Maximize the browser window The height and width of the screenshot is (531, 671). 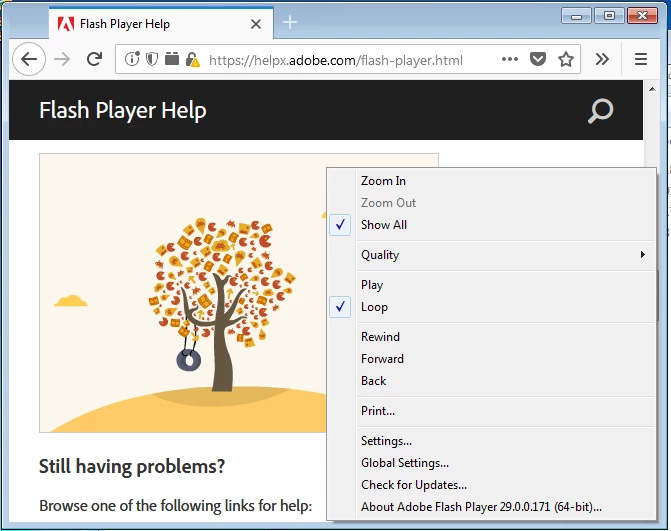point(609,16)
